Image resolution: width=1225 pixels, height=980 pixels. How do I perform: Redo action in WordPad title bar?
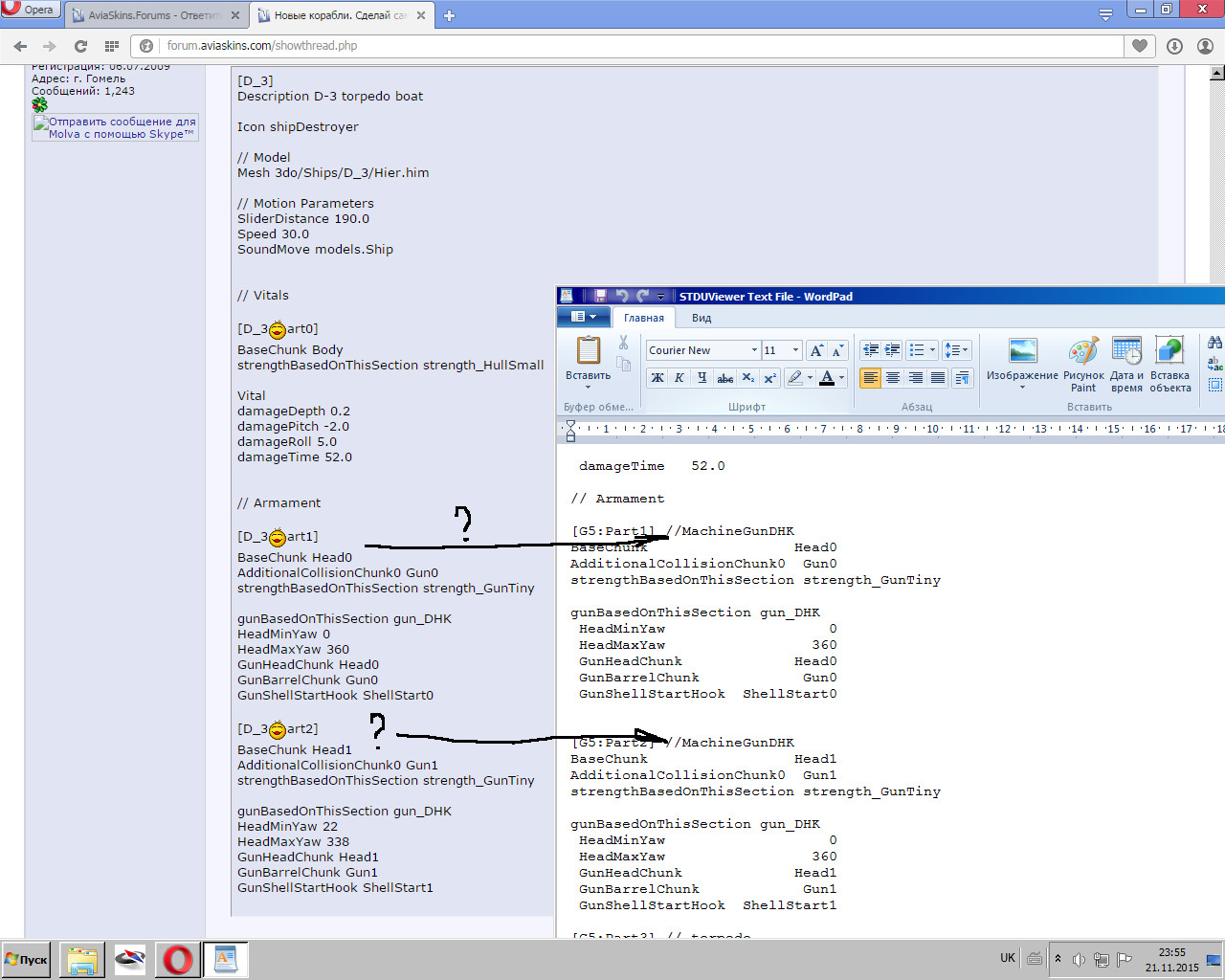pos(642,297)
